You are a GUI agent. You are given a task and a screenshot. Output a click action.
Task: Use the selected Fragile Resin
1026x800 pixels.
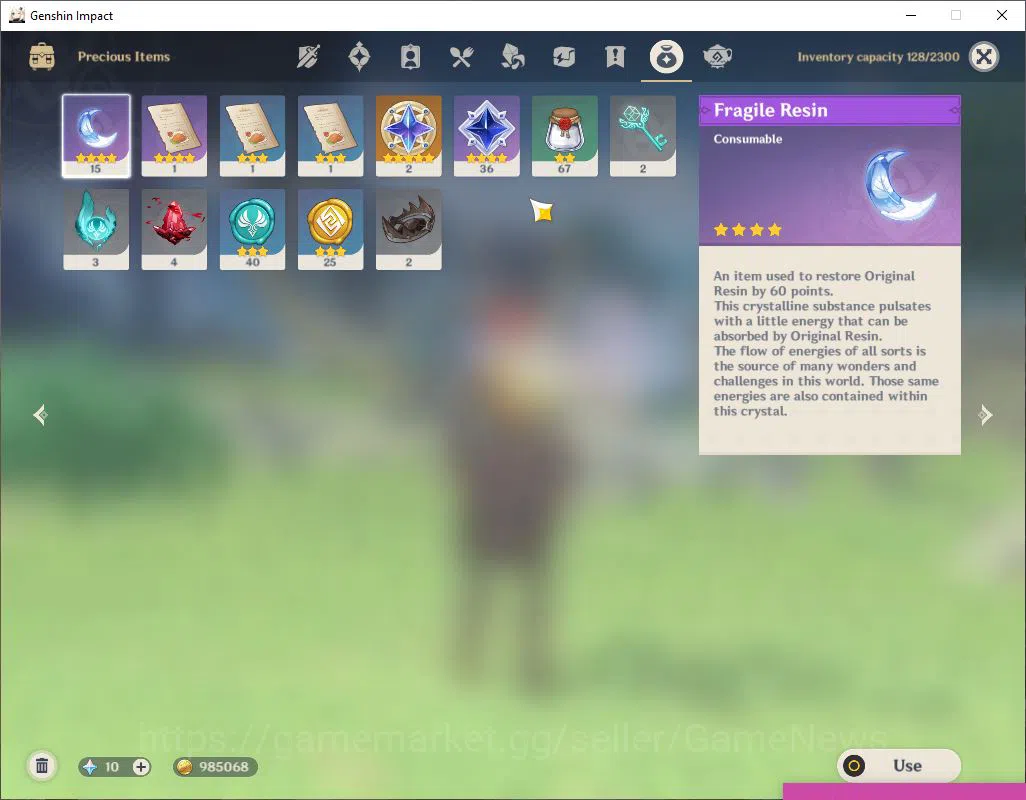pyautogui.click(x=898, y=765)
